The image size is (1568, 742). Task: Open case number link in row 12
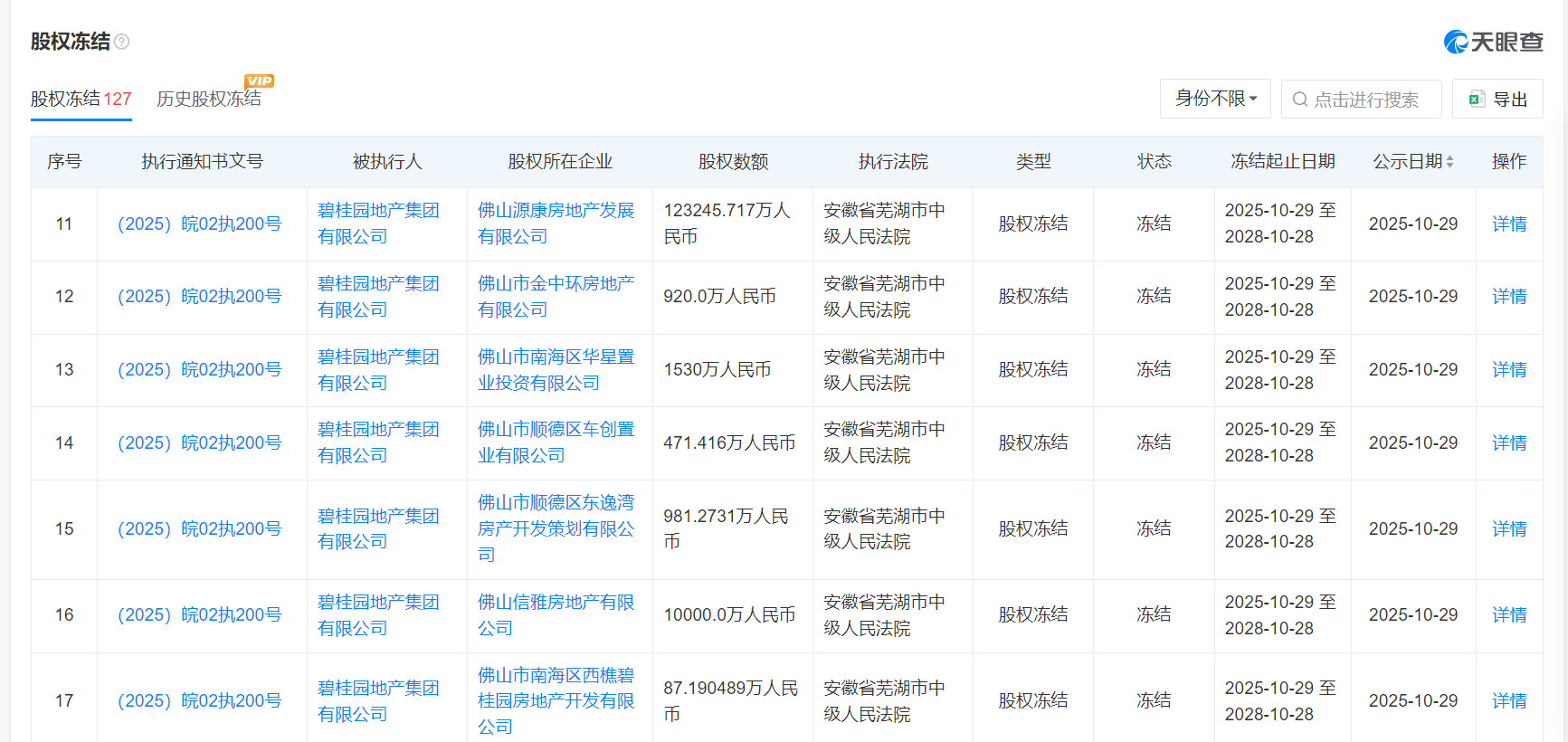point(200,297)
